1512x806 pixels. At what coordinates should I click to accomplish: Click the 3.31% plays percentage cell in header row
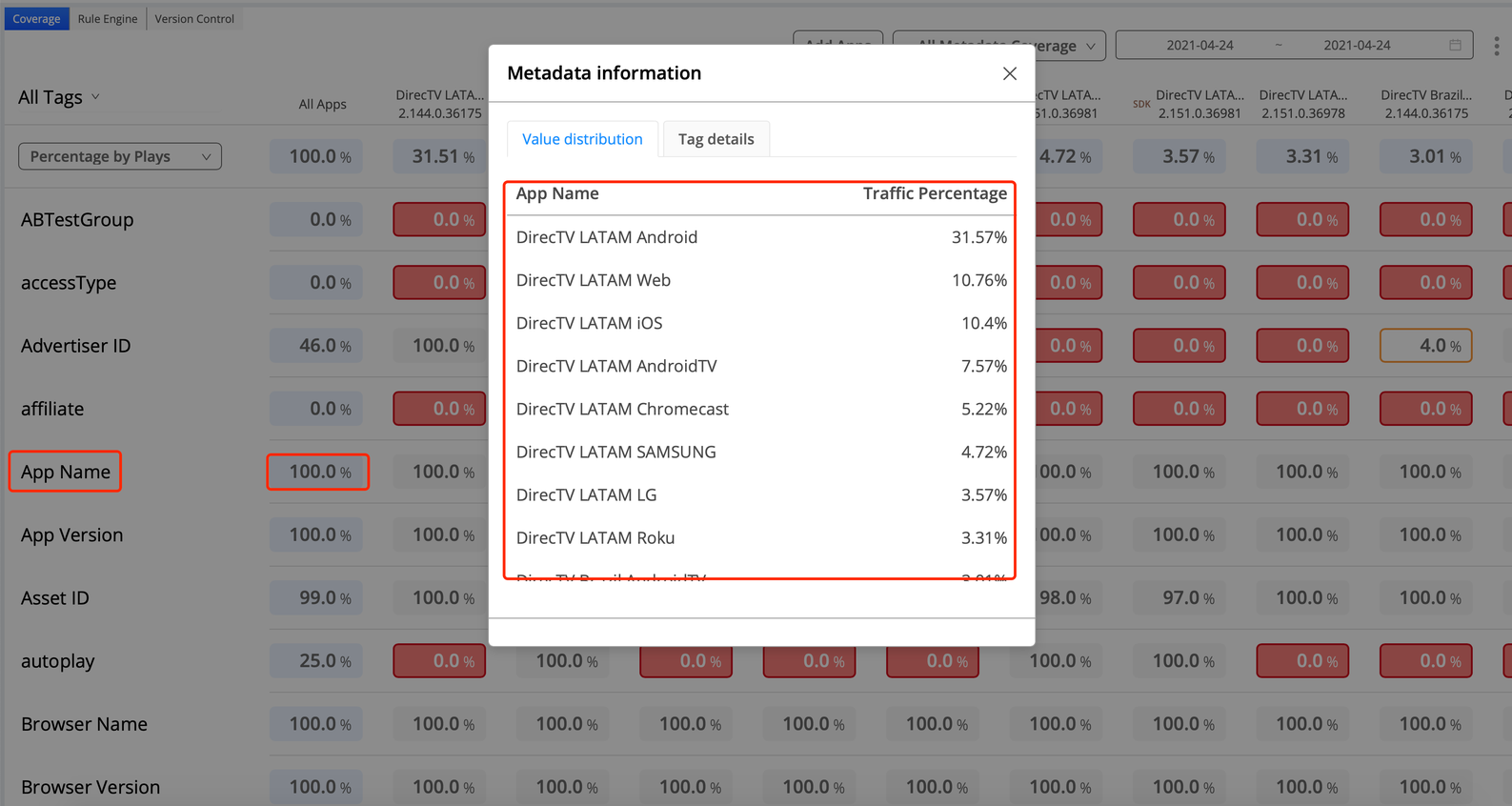tap(1302, 156)
